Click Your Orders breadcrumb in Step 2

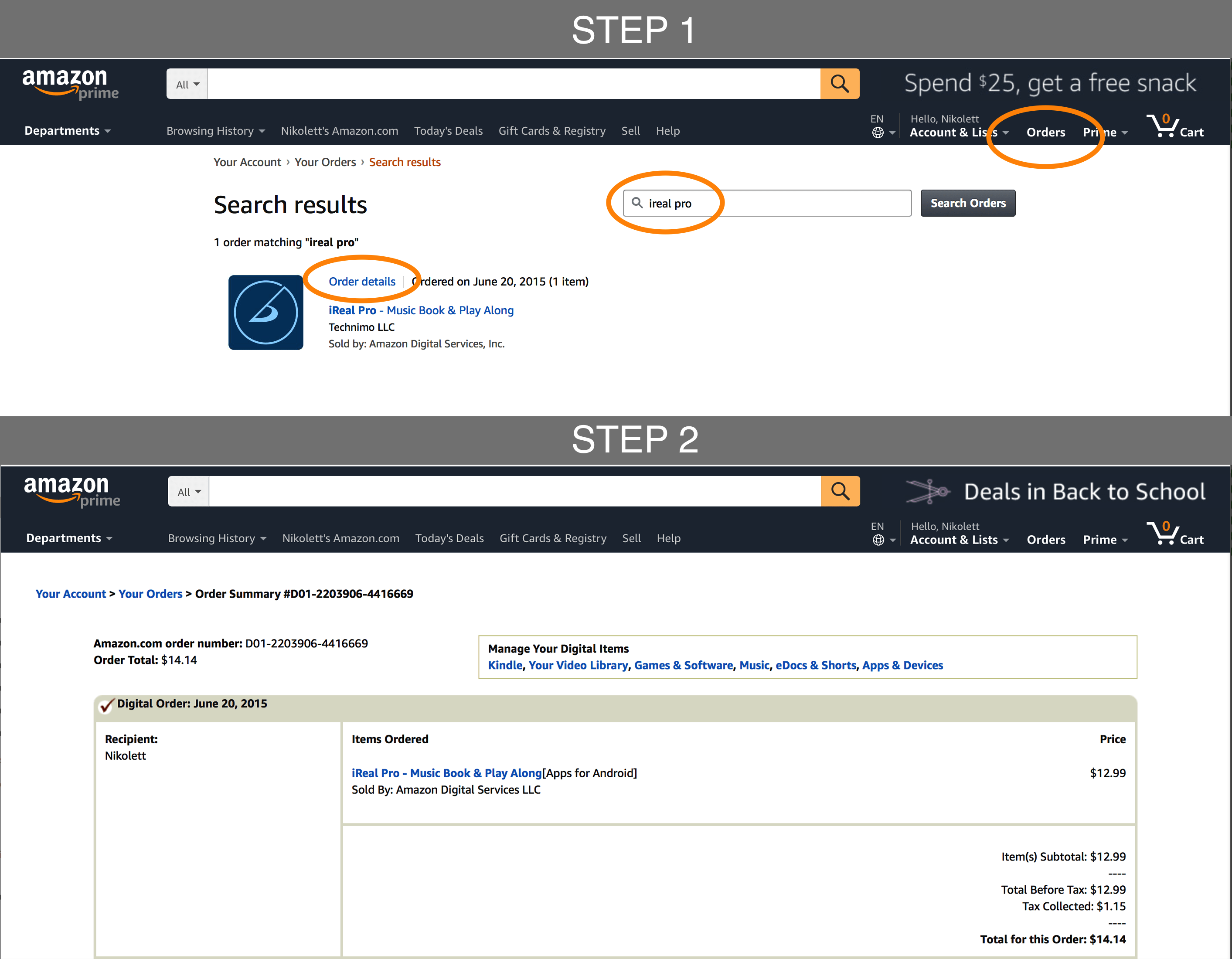[x=150, y=593]
